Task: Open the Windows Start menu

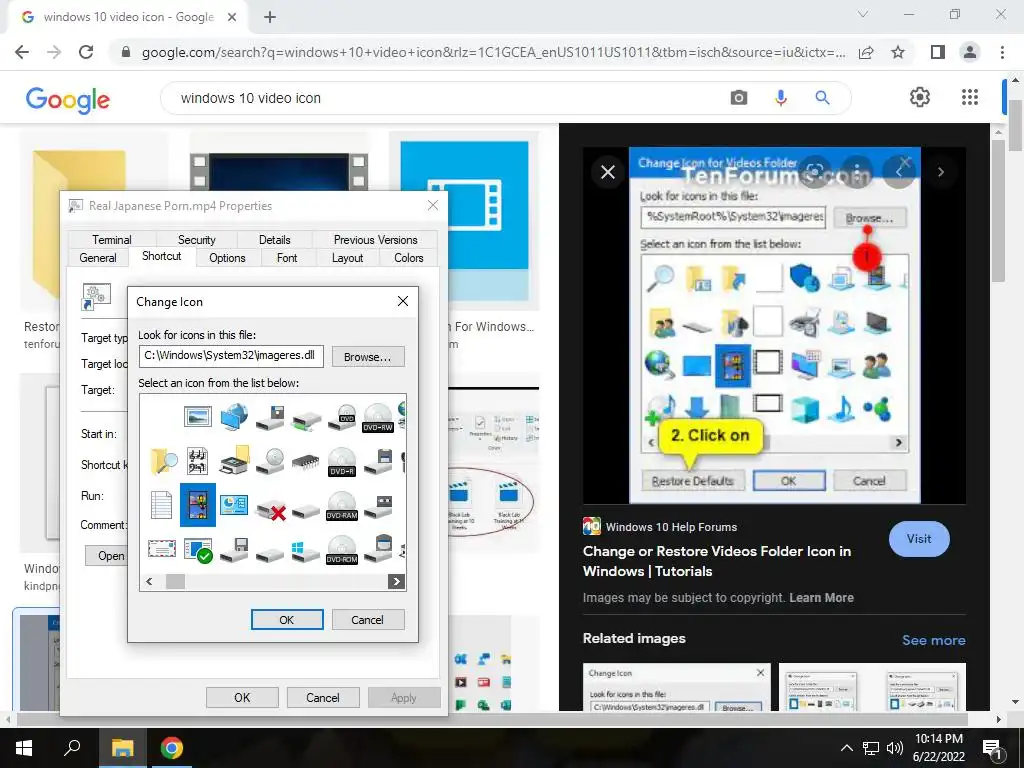Action: 24,748
